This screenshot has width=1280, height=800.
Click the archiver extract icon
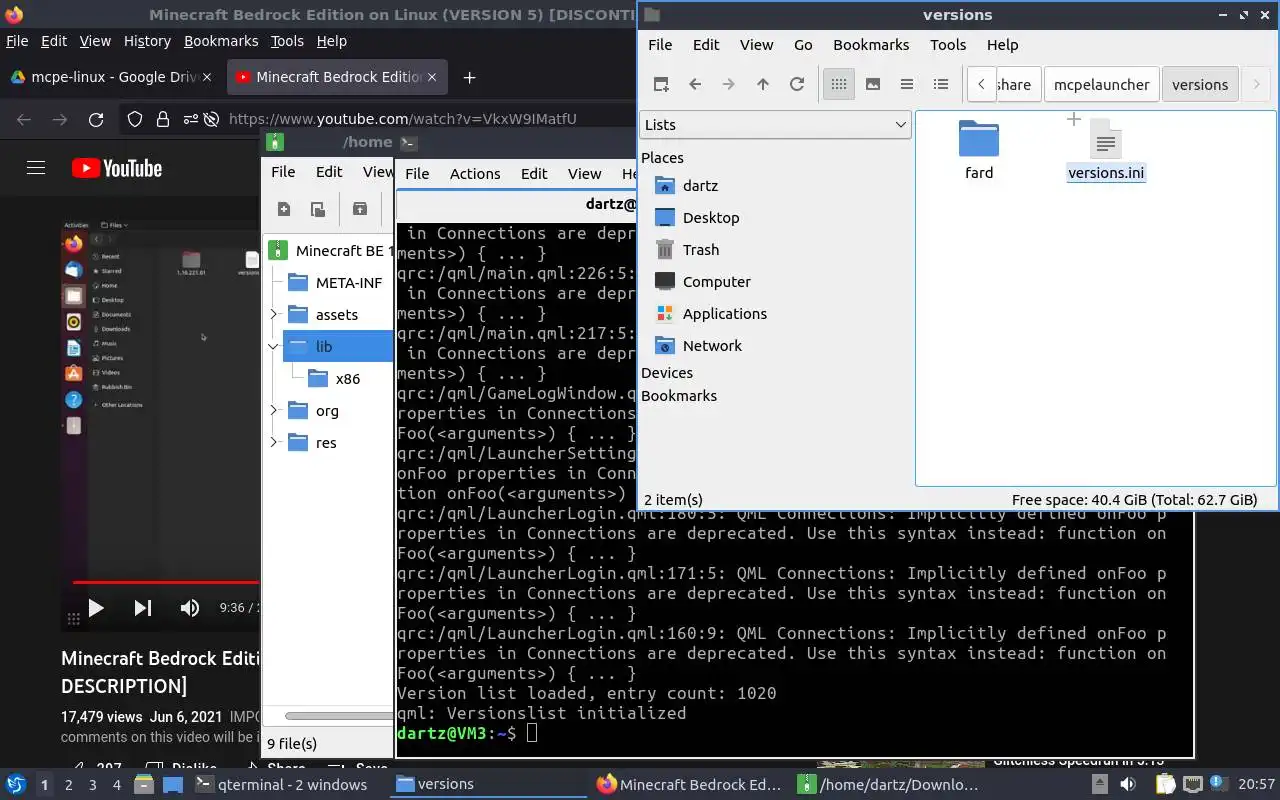(360, 209)
